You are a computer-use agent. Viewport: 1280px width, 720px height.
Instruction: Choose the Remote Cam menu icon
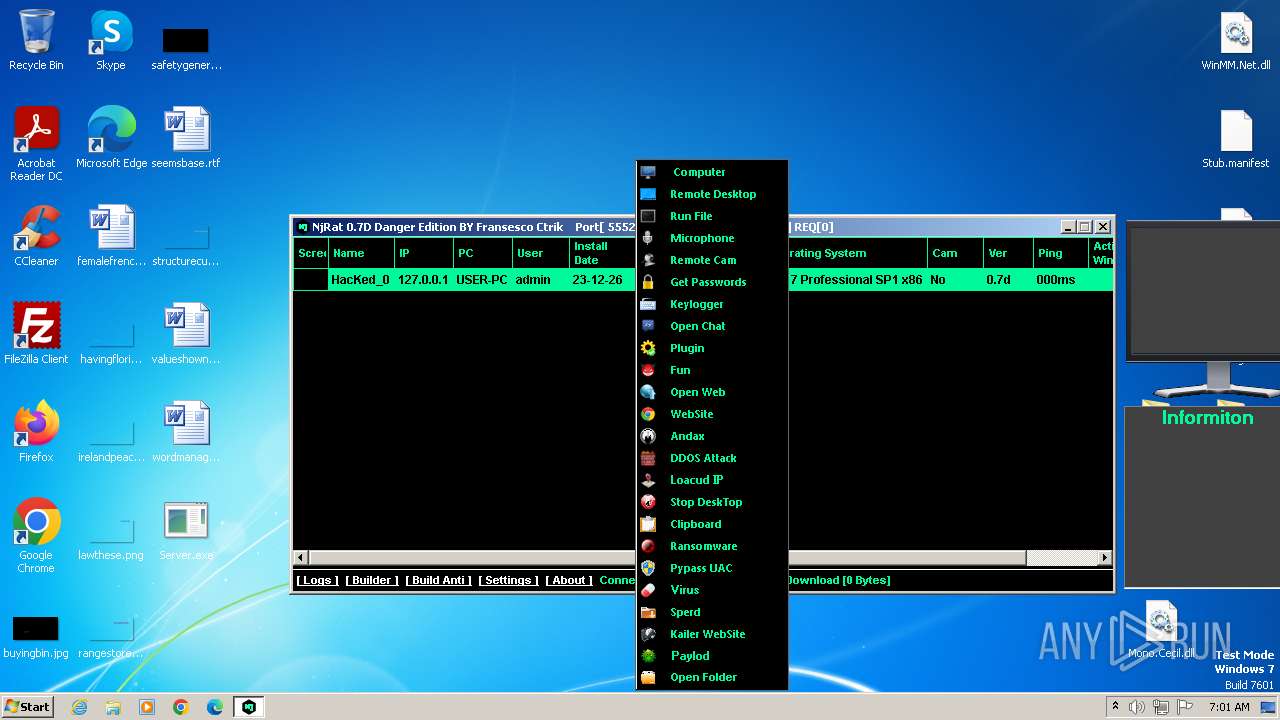click(x=648, y=260)
